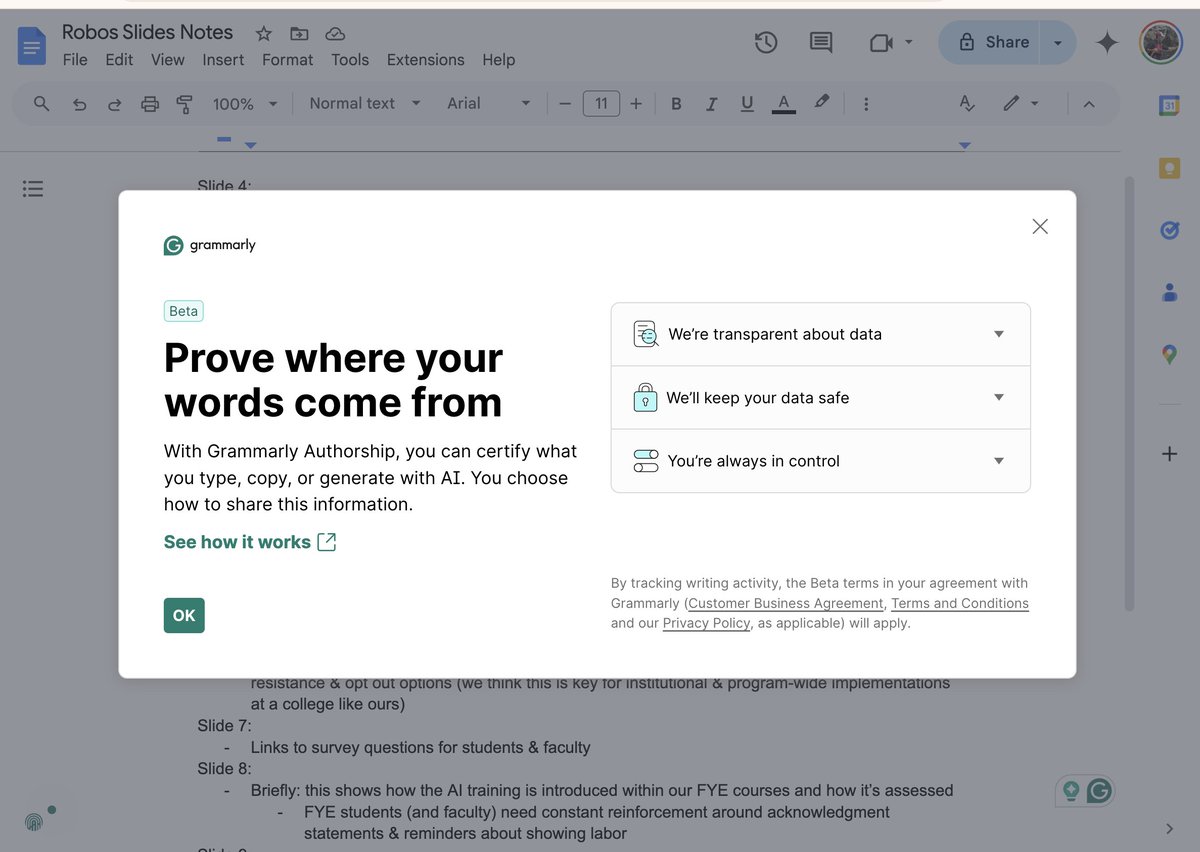1200x852 pixels.
Task: Open the Arial font dropdown
Action: pos(489,103)
